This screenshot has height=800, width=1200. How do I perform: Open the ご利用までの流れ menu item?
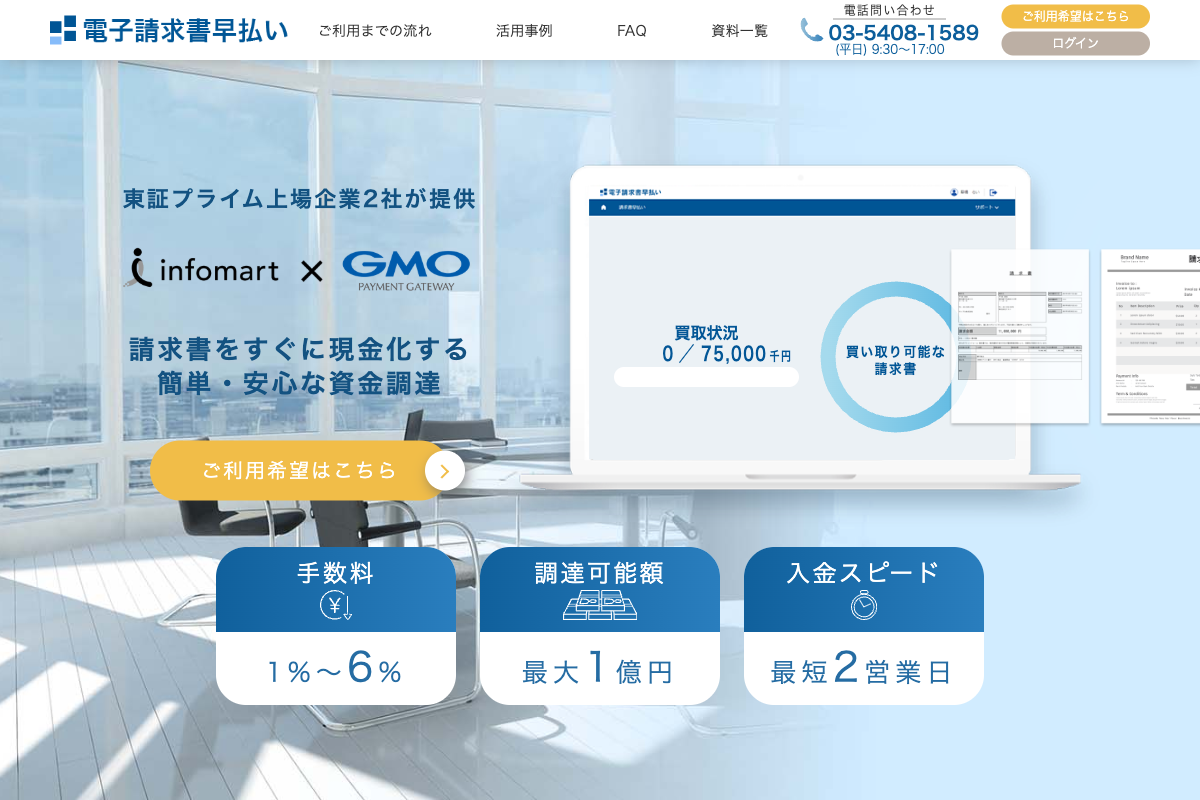(x=375, y=31)
